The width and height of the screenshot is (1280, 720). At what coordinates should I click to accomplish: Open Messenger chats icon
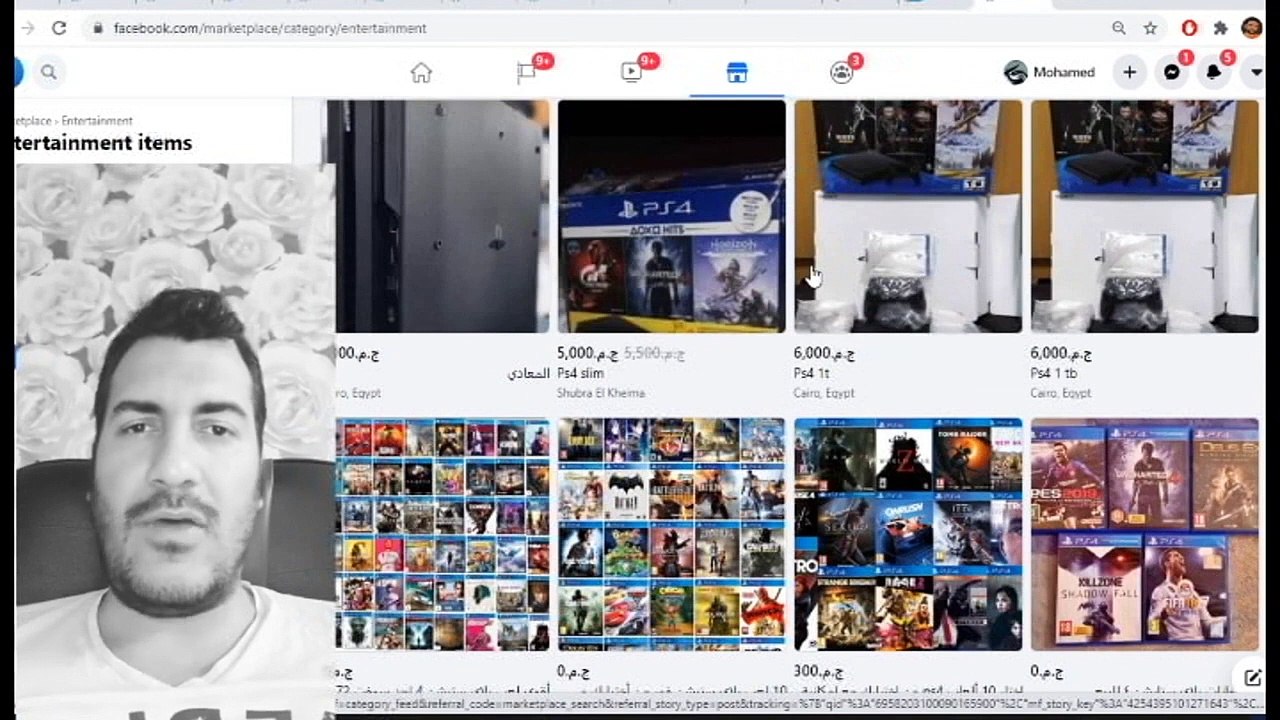1172,72
